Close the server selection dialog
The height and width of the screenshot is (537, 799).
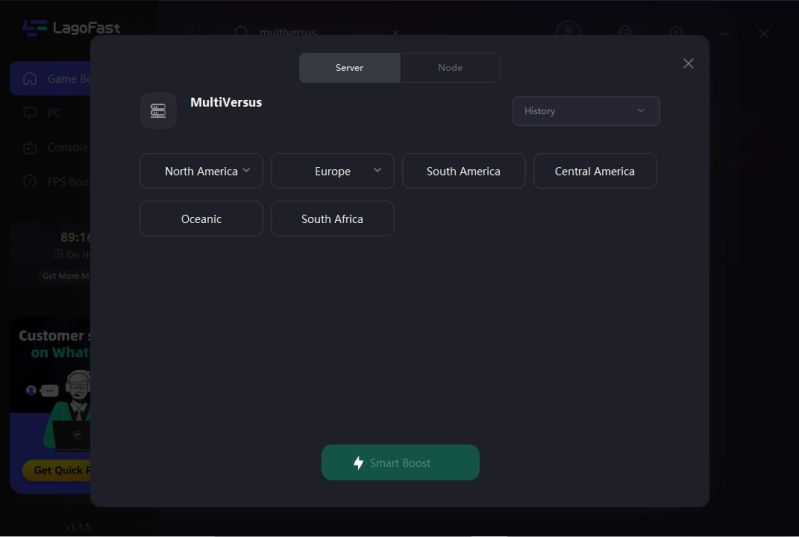[688, 64]
